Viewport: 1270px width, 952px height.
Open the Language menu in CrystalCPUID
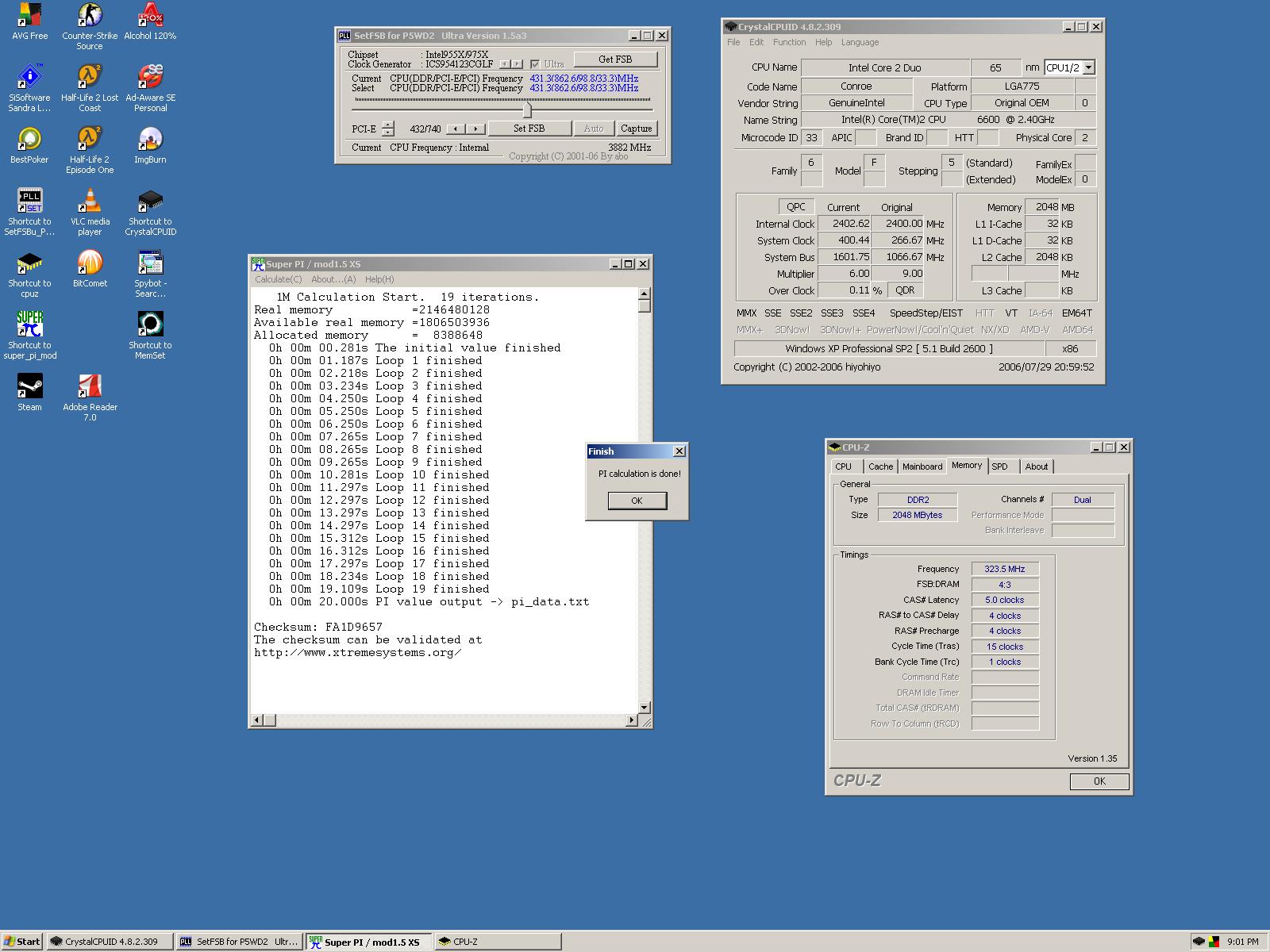(860, 42)
